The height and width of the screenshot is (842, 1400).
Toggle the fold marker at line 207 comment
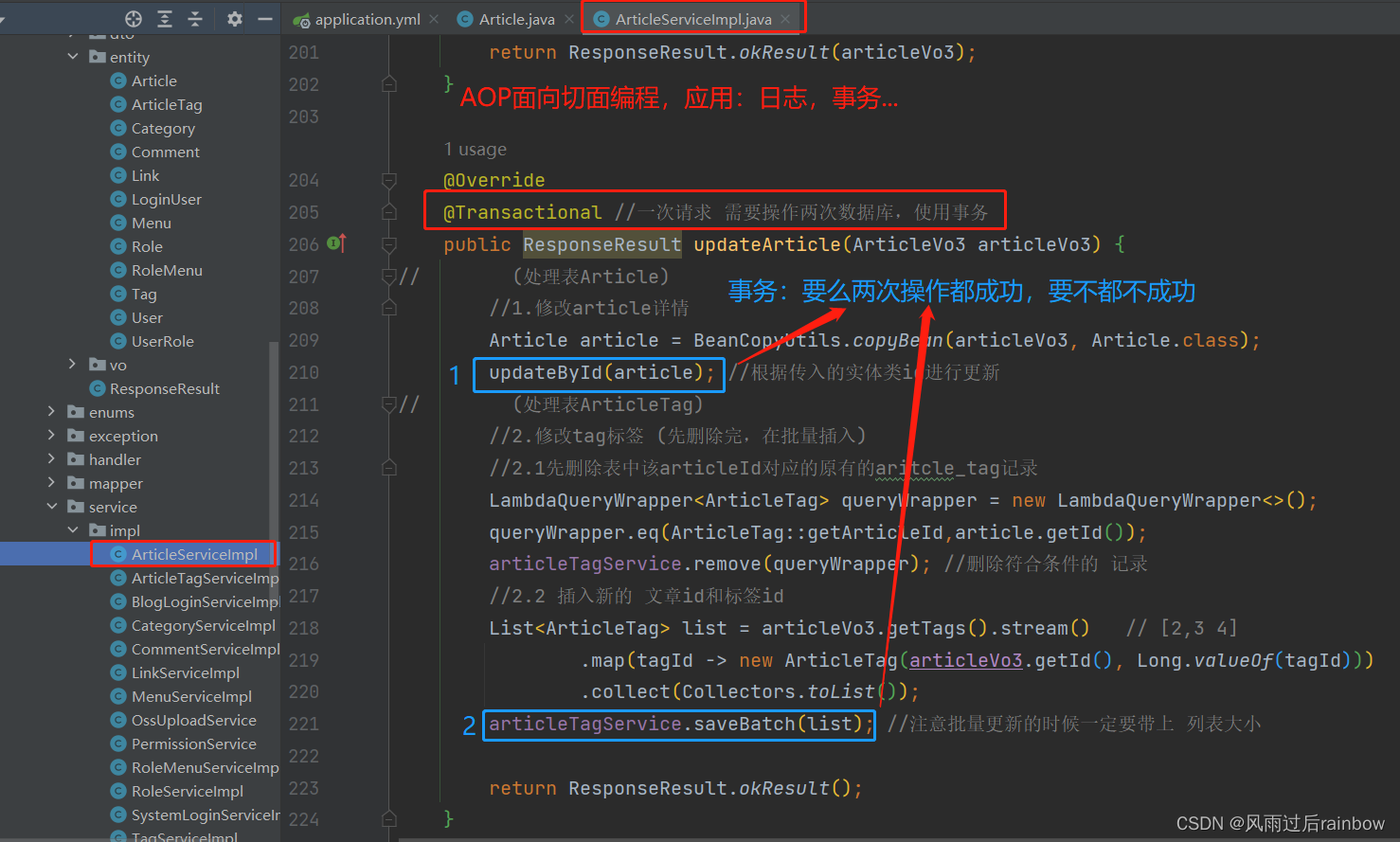[388, 277]
